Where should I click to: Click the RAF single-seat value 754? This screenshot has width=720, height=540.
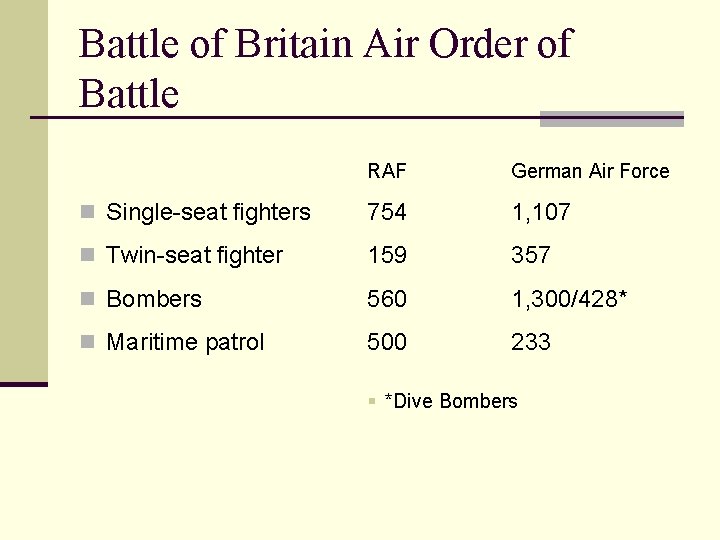[387, 212]
